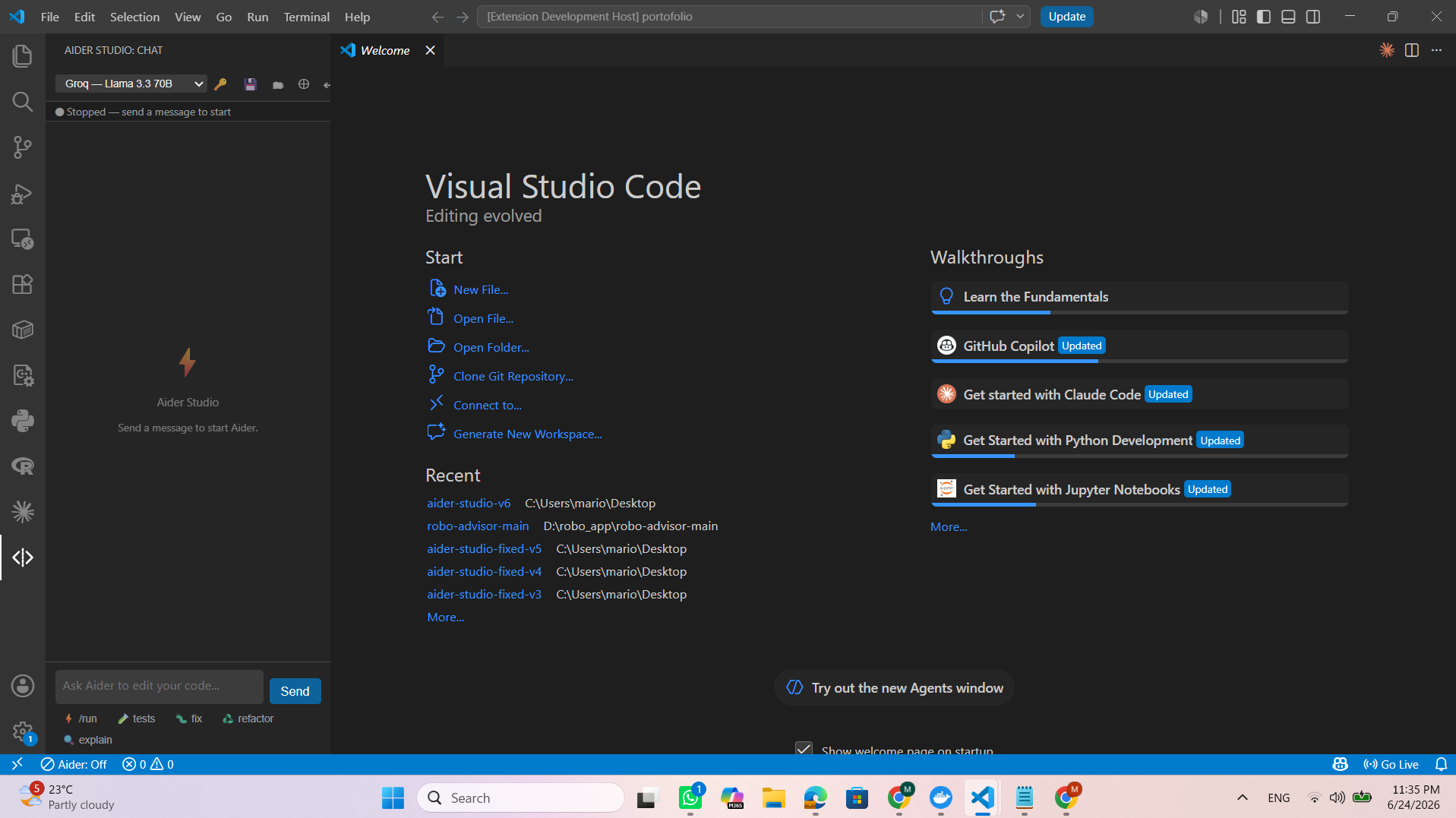Open the Extensions view
The width and height of the screenshot is (1456, 818).
pos(23,285)
